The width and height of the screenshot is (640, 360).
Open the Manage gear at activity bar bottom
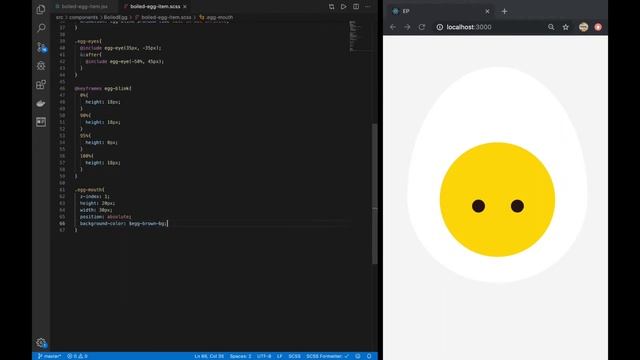click(41, 342)
